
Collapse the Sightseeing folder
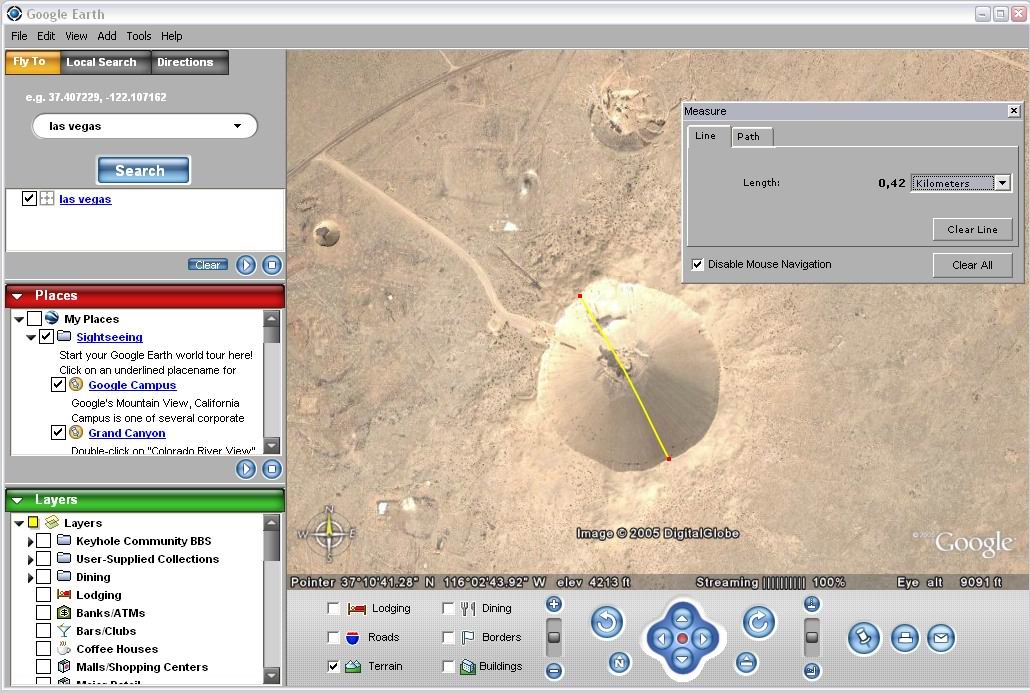[31, 337]
